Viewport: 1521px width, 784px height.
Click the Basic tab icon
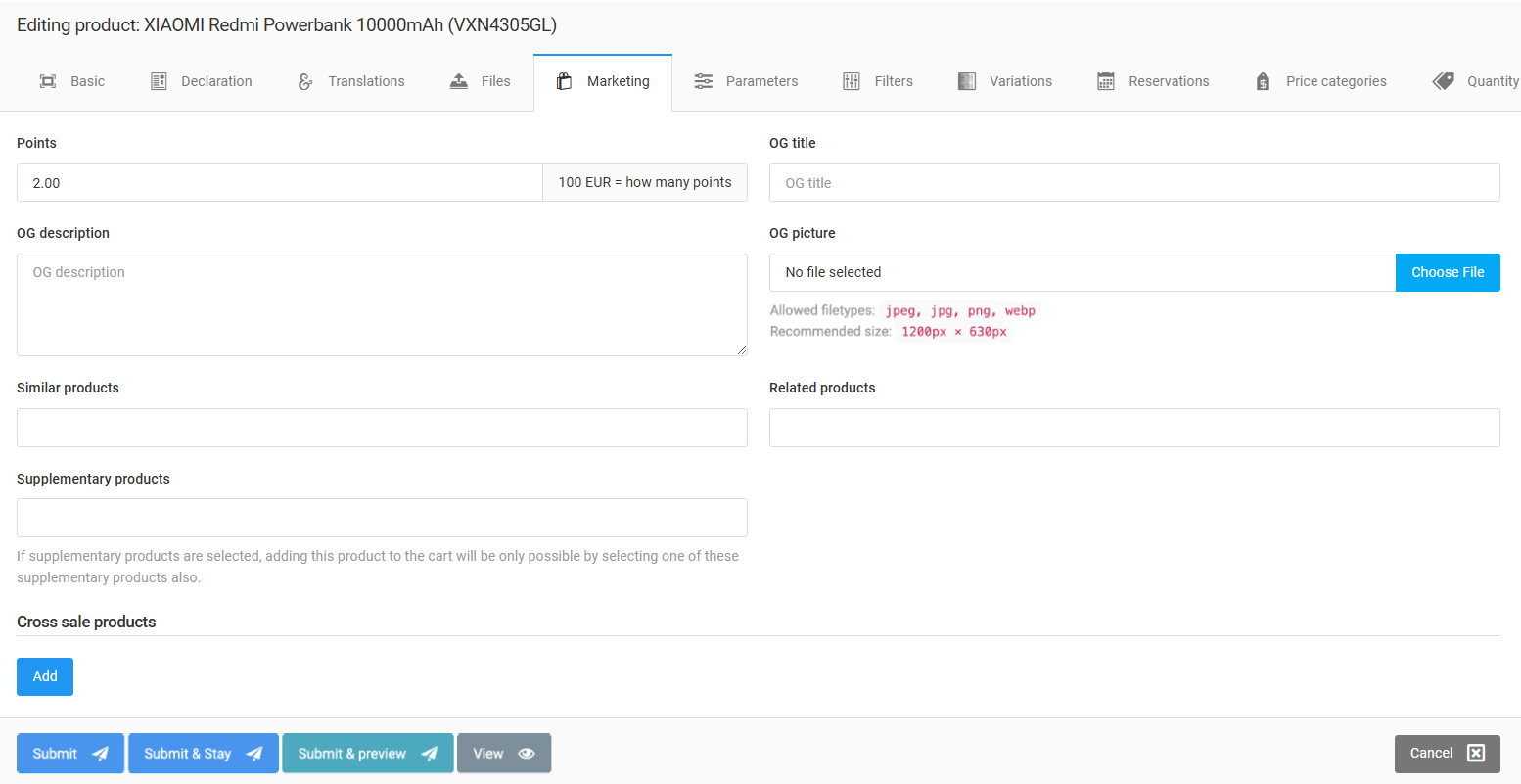click(x=47, y=81)
